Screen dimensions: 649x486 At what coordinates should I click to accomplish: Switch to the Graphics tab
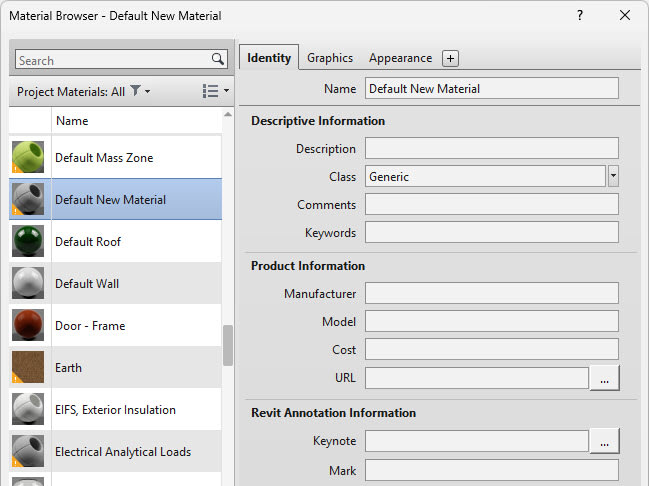pos(330,58)
